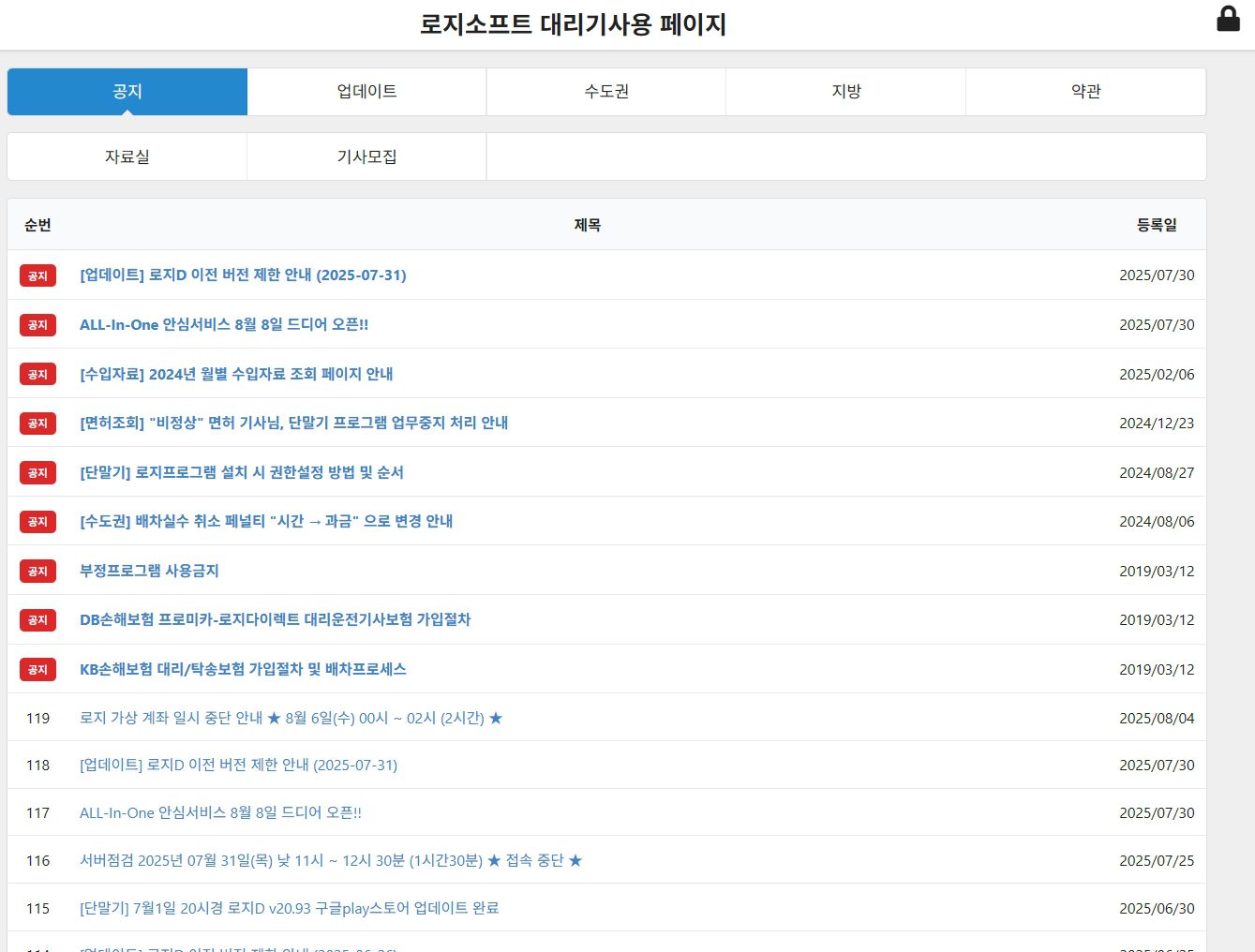
Task: Open the 면허조회 비정상 면허 notice
Action: tap(294, 423)
